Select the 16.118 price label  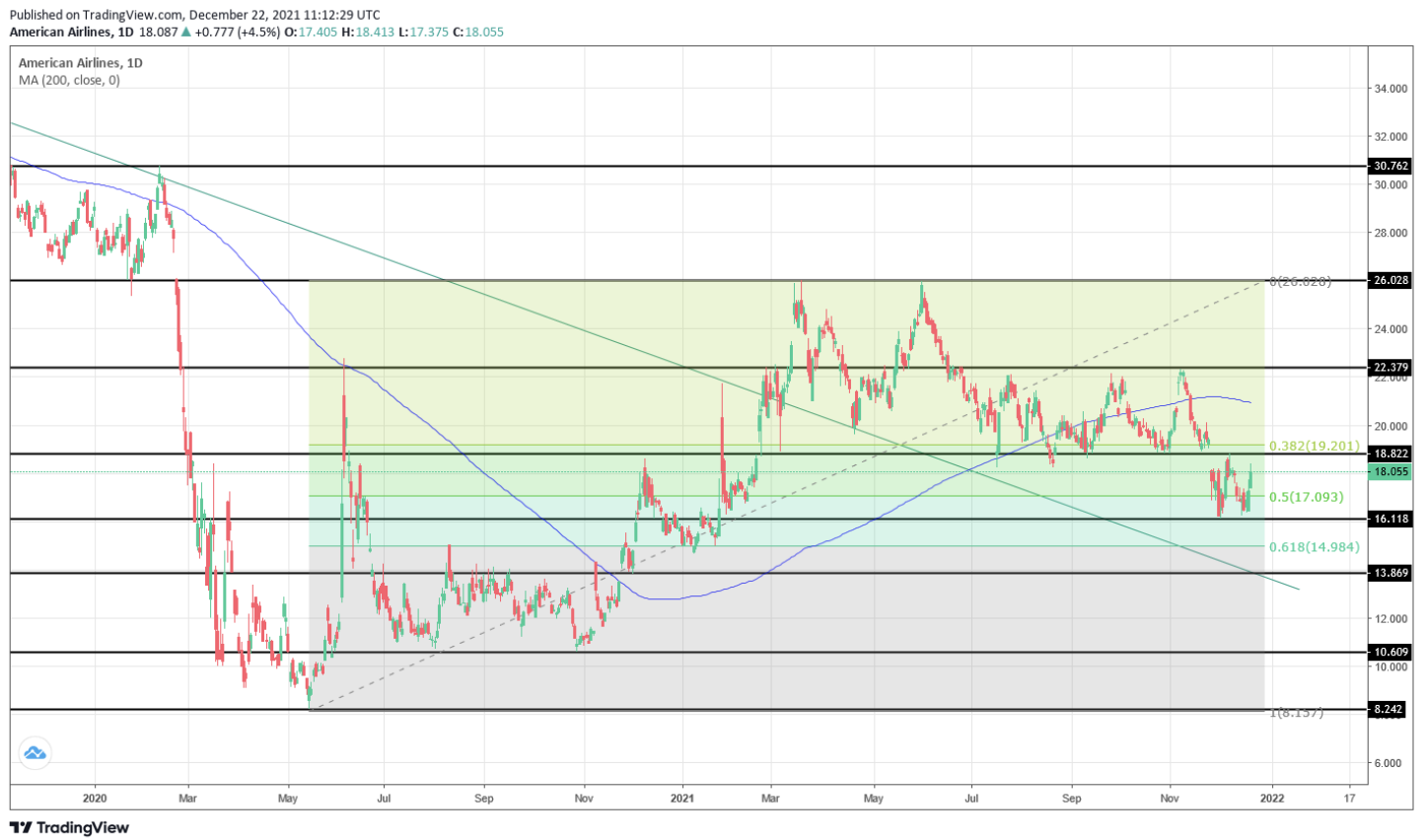click(x=1391, y=519)
